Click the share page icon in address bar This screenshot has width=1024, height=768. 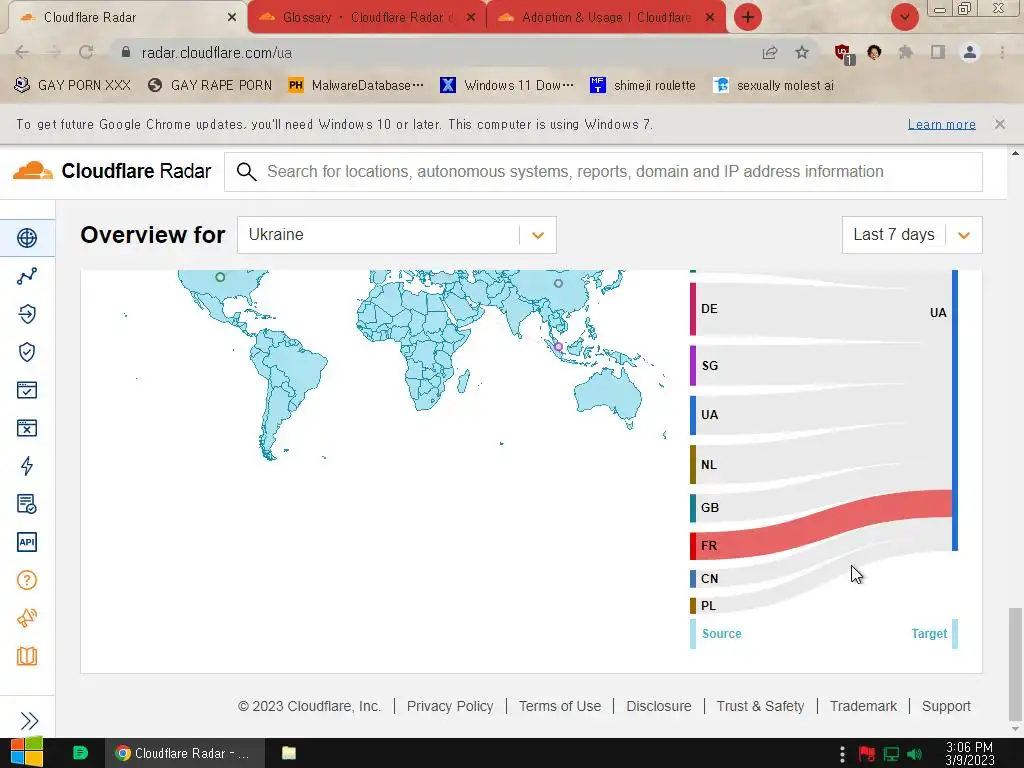coord(770,52)
